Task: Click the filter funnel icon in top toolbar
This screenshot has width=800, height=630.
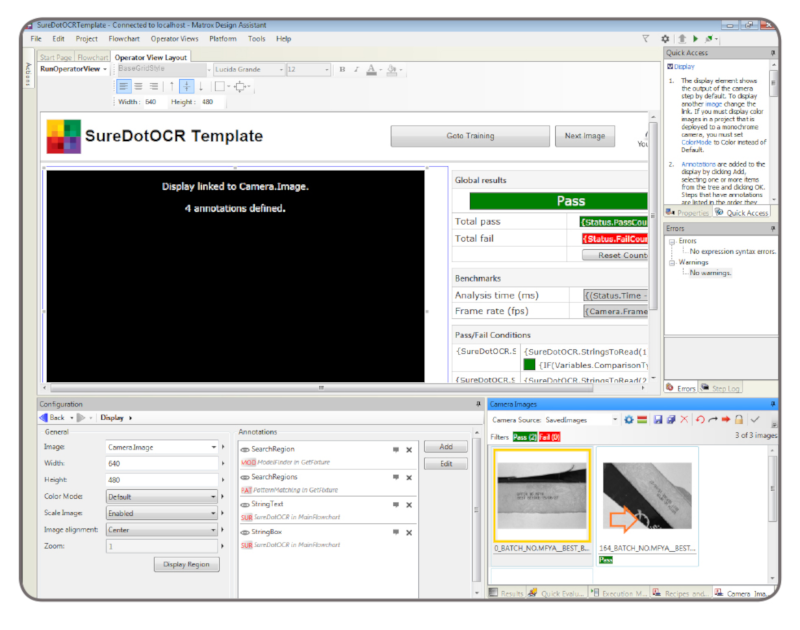Action: click(x=645, y=39)
